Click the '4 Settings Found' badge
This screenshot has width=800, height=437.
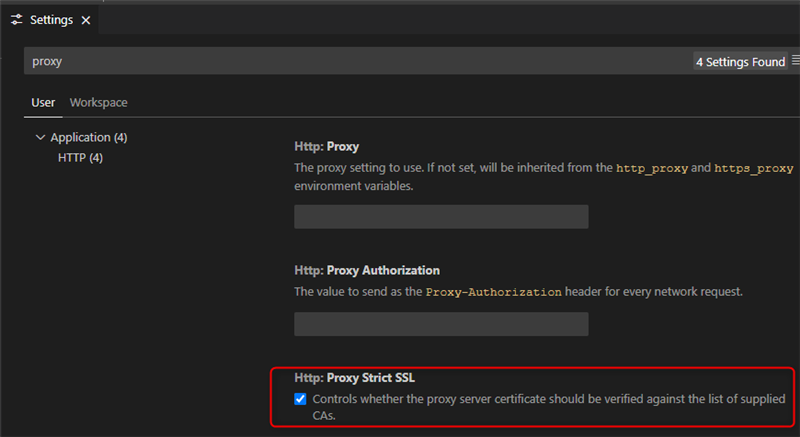(740, 62)
